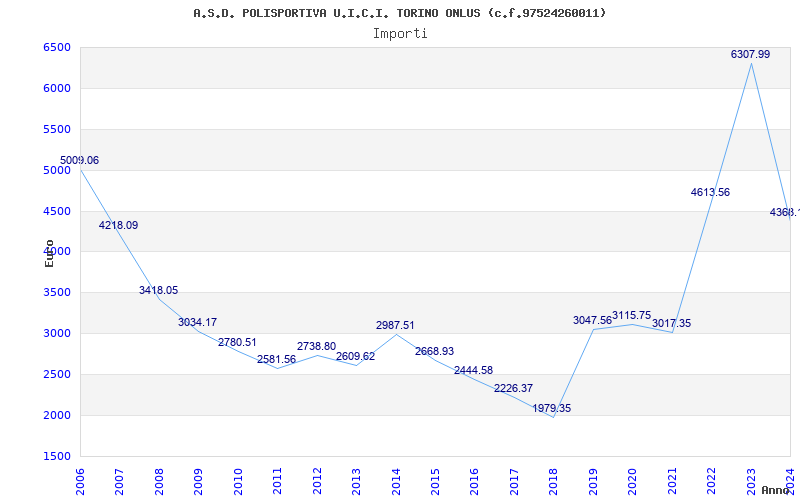Click x-axis year label 2011
The width and height of the screenshot is (800, 500).
pos(278,482)
